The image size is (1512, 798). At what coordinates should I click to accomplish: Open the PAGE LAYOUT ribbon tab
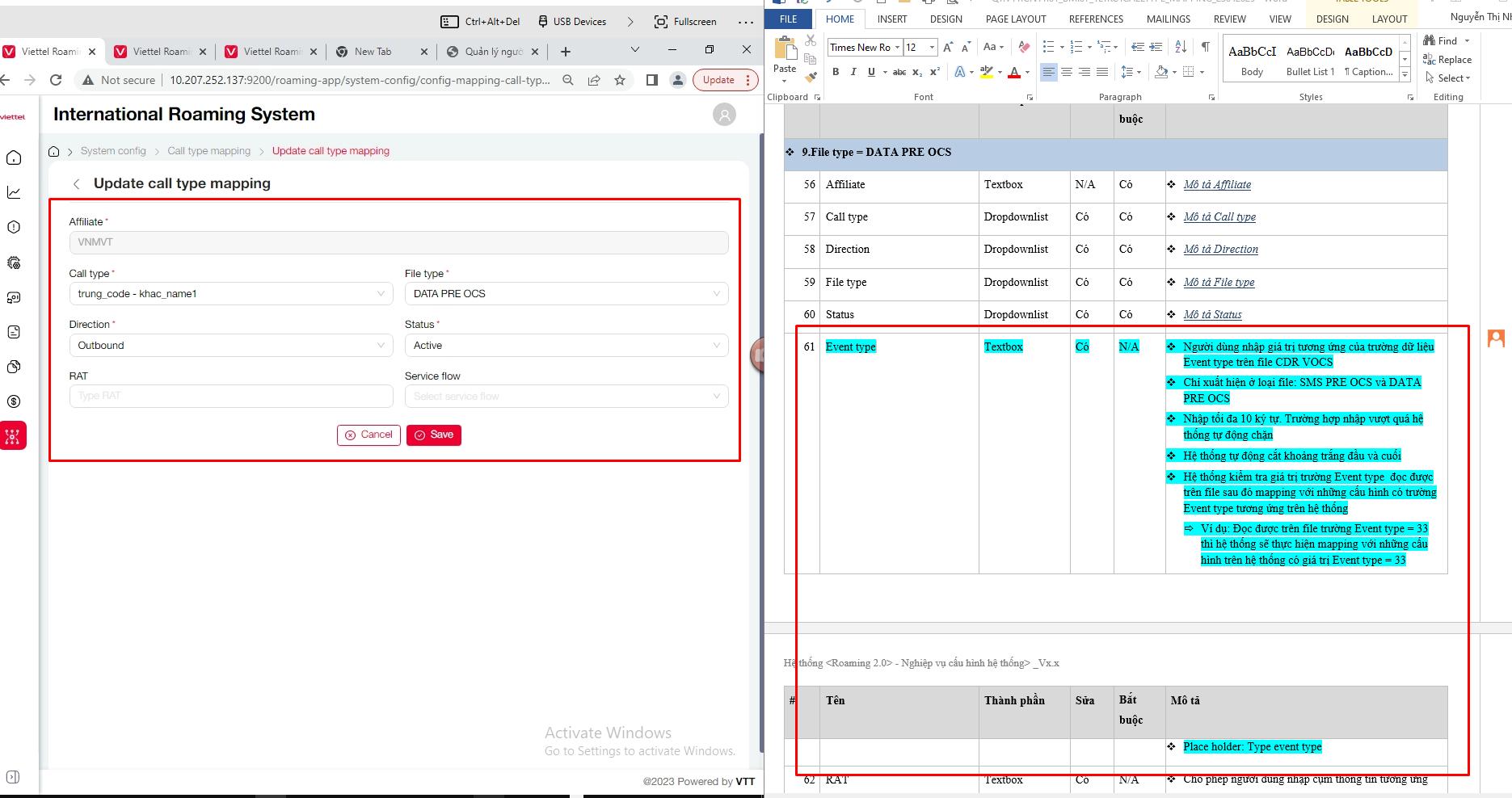click(x=1015, y=19)
